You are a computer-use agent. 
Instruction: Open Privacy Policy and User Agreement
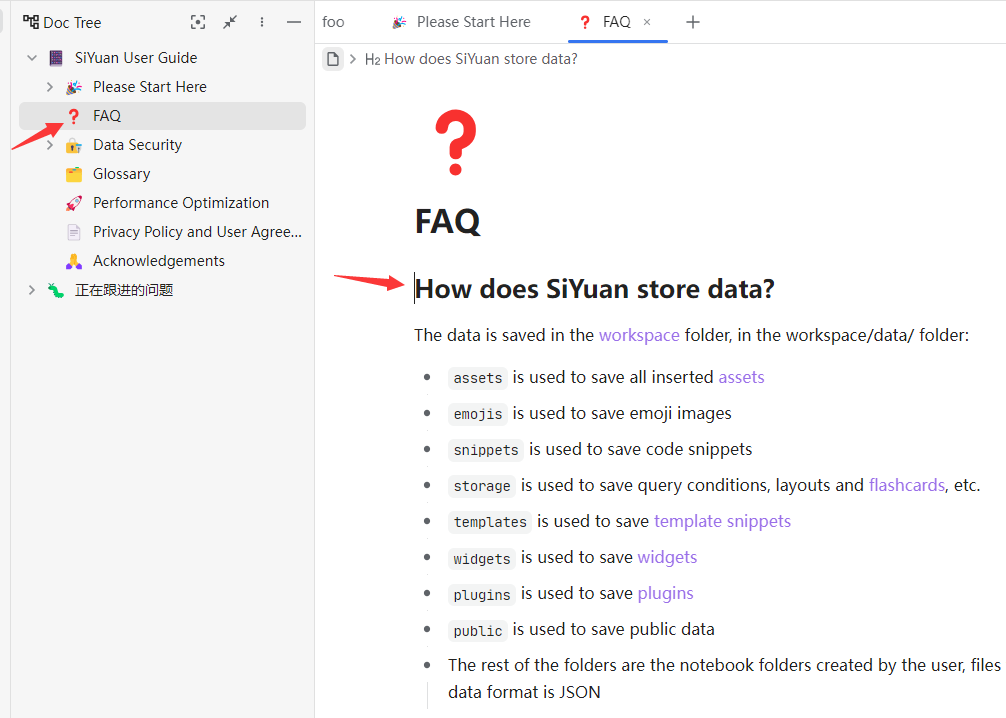click(197, 232)
